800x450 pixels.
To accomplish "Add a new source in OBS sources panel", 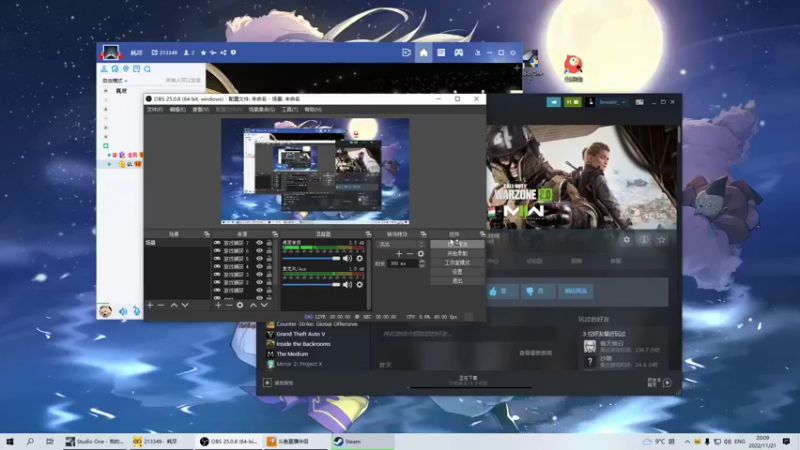I will click(218, 305).
